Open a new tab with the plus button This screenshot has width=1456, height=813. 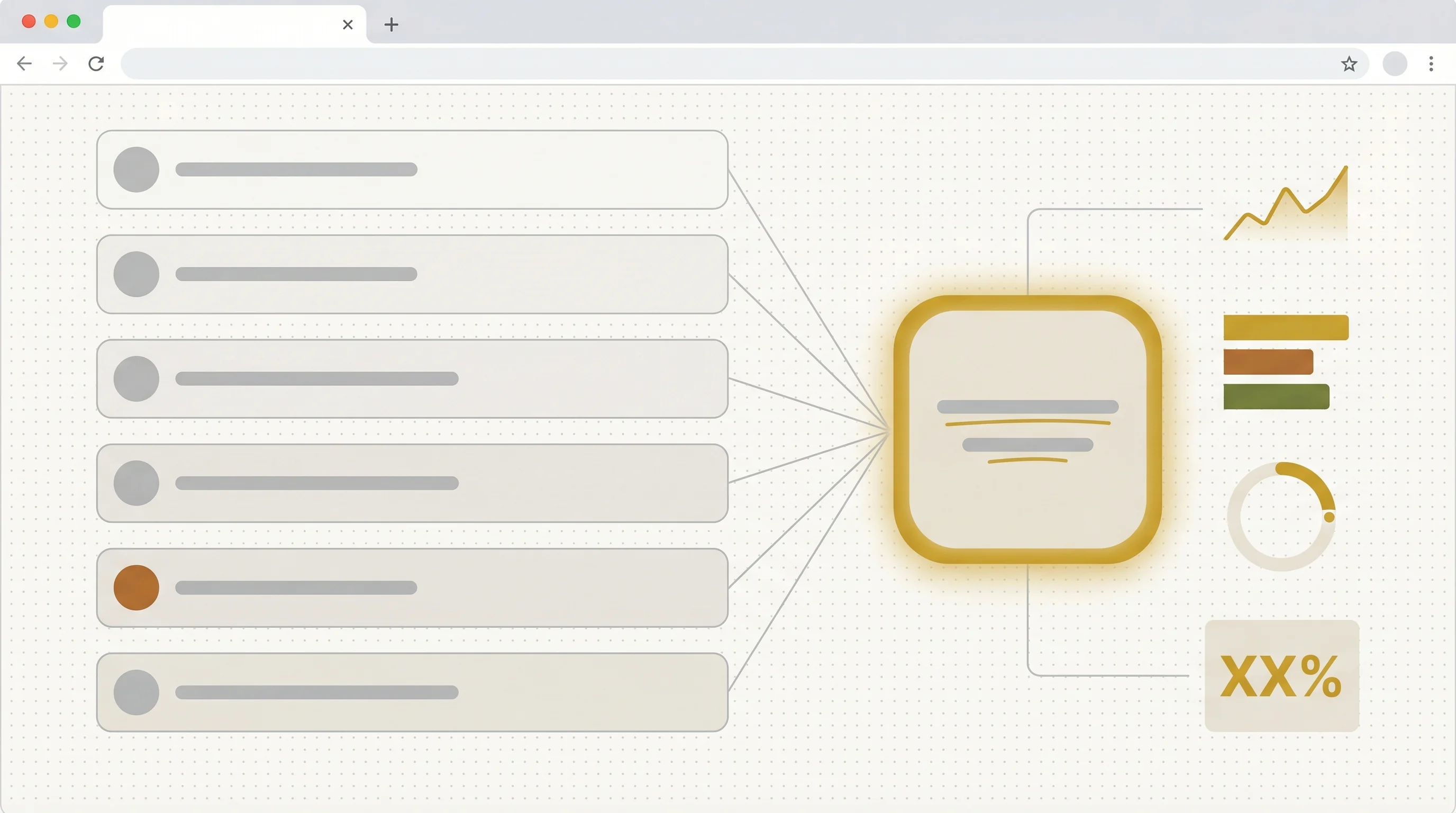pyautogui.click(x=391, y=24)
